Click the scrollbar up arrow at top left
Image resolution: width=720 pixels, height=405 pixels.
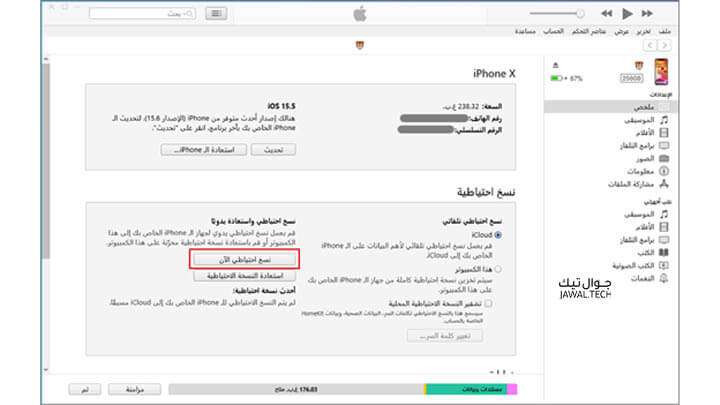point(46,59)
